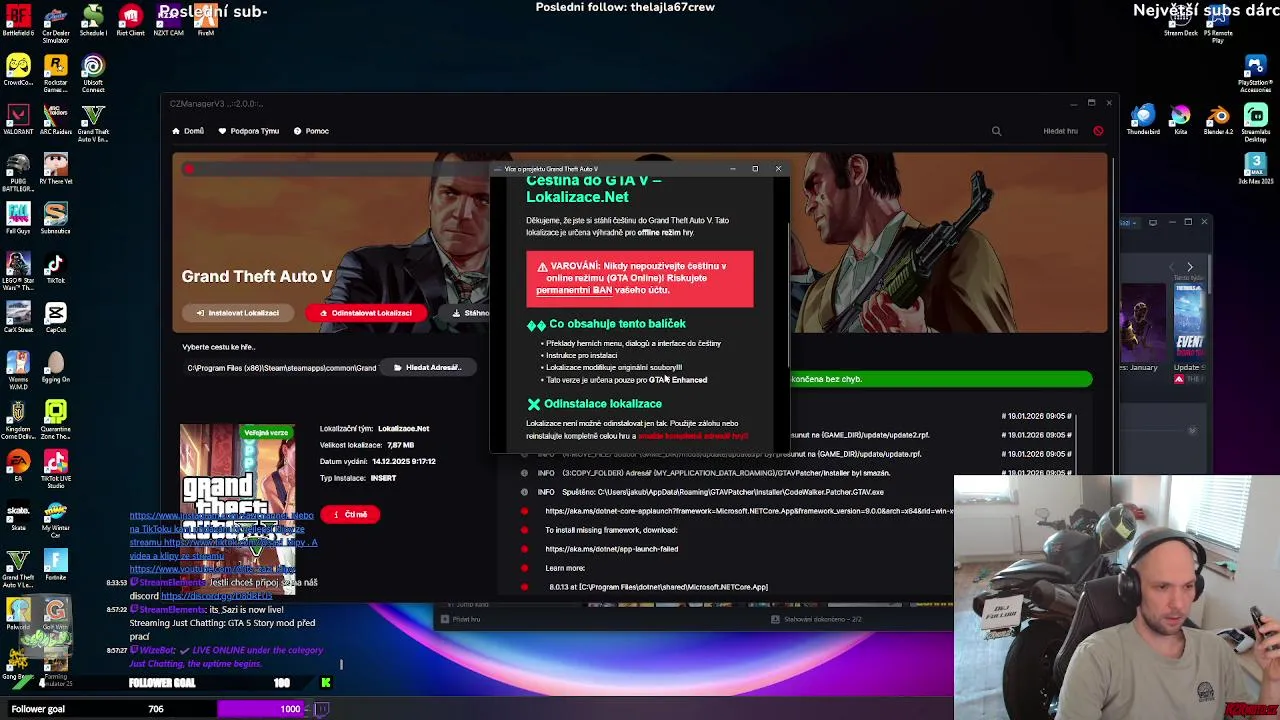Open the Blender 4.2 desktop icon
1280x720 pixels.
[x=1218, y=120]
